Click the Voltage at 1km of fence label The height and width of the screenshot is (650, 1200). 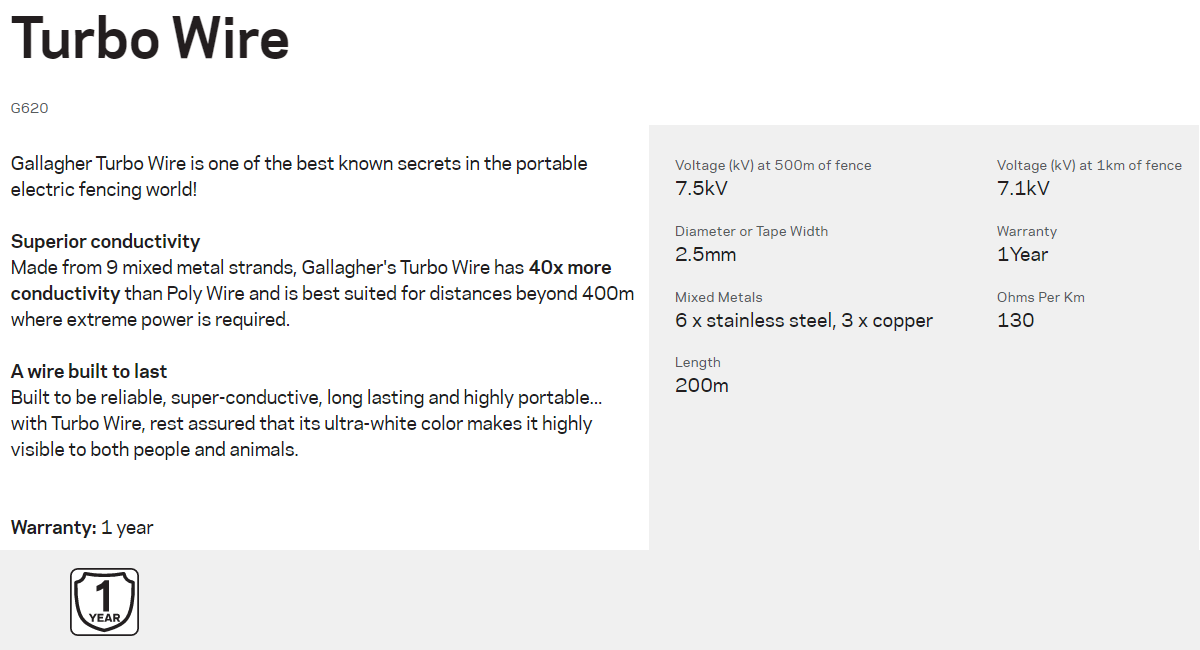1089,165
